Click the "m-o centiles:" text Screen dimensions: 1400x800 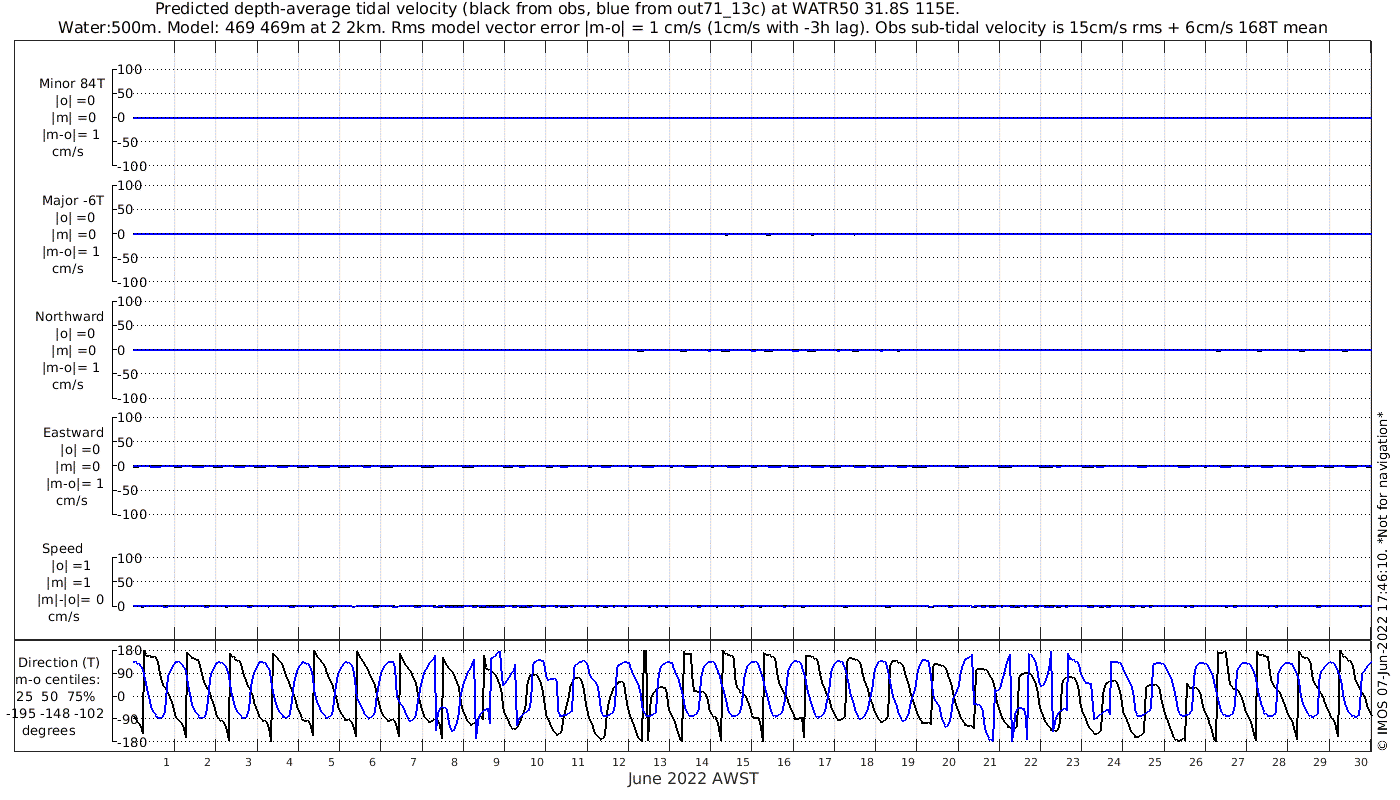click(x=57, y=679)
